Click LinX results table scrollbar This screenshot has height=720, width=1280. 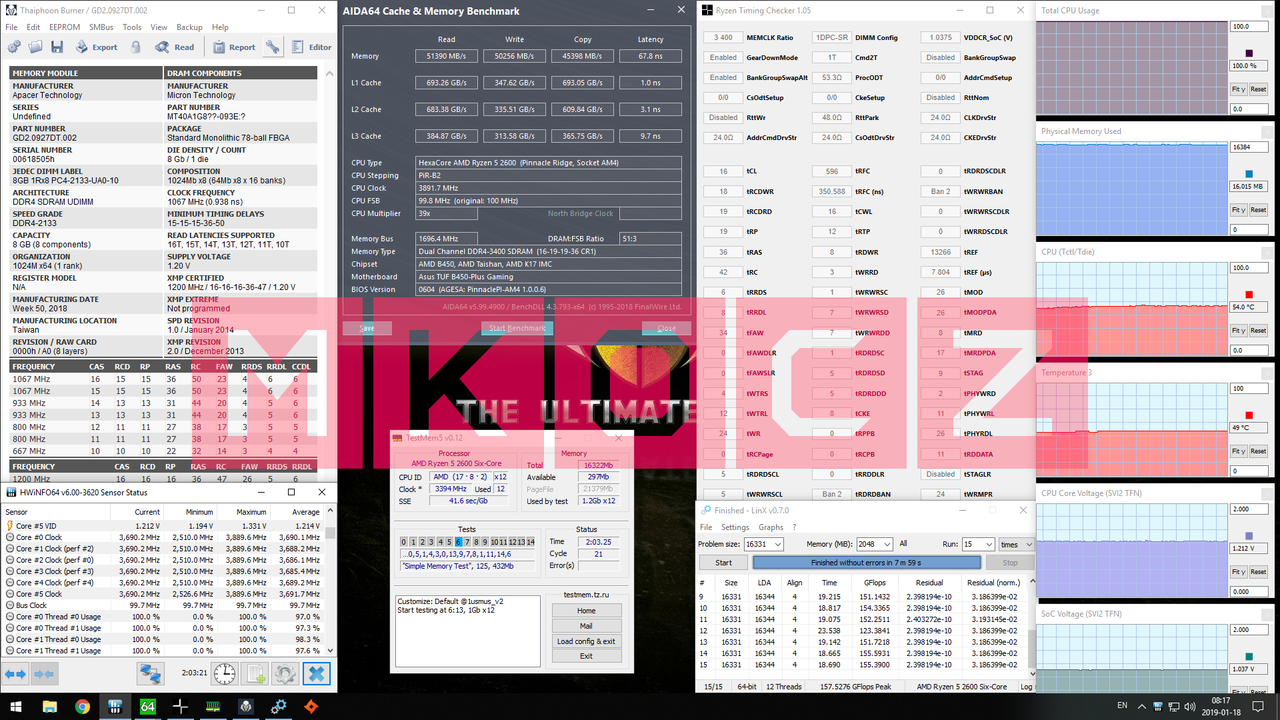pyautogui.click(x=1032, y=630)
